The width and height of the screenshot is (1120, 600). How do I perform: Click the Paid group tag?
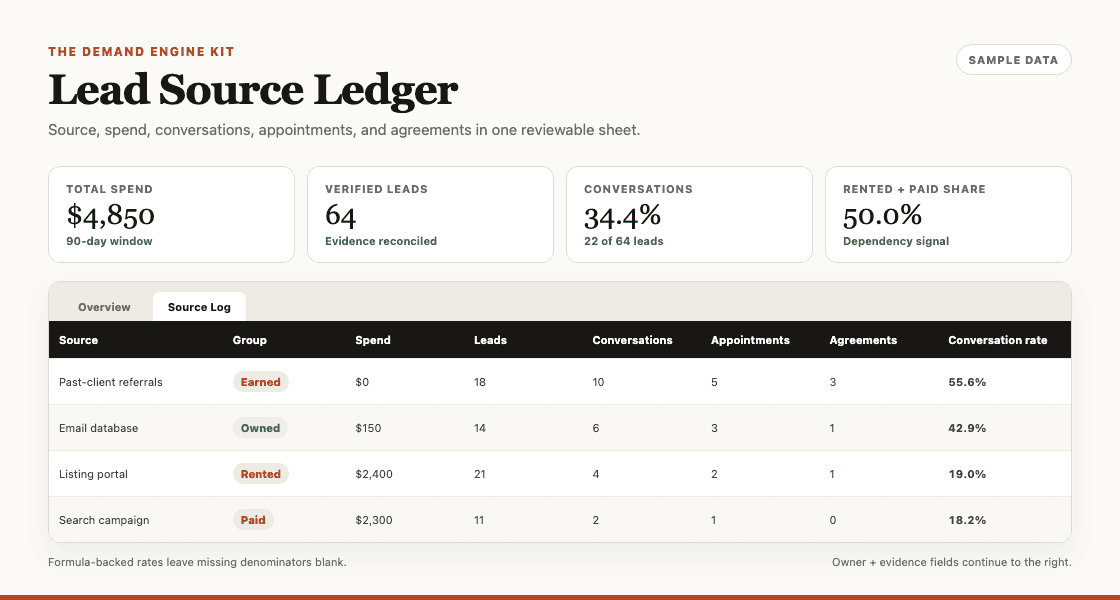253,520
